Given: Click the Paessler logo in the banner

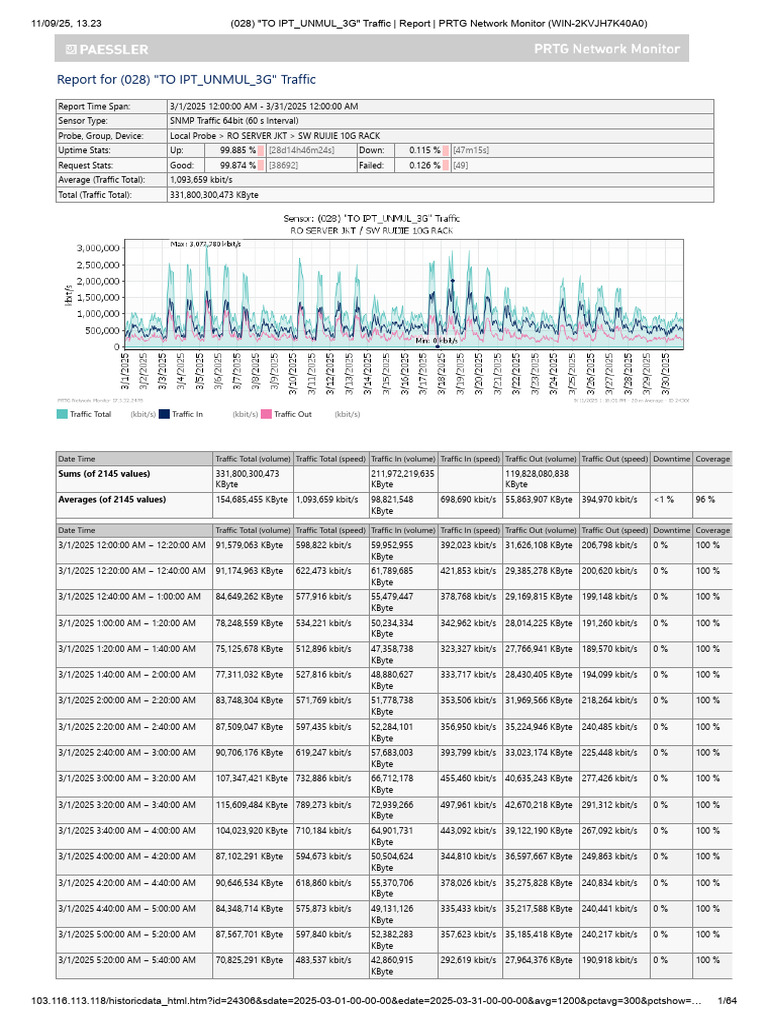Looking at the screenshot, I should [107, 49].
